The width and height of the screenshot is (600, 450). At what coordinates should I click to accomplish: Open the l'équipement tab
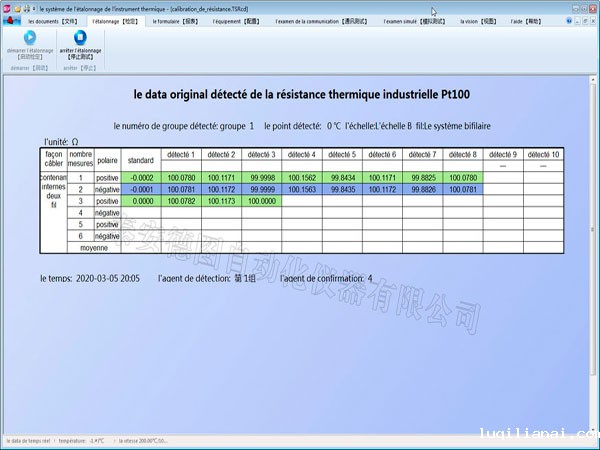236,21
